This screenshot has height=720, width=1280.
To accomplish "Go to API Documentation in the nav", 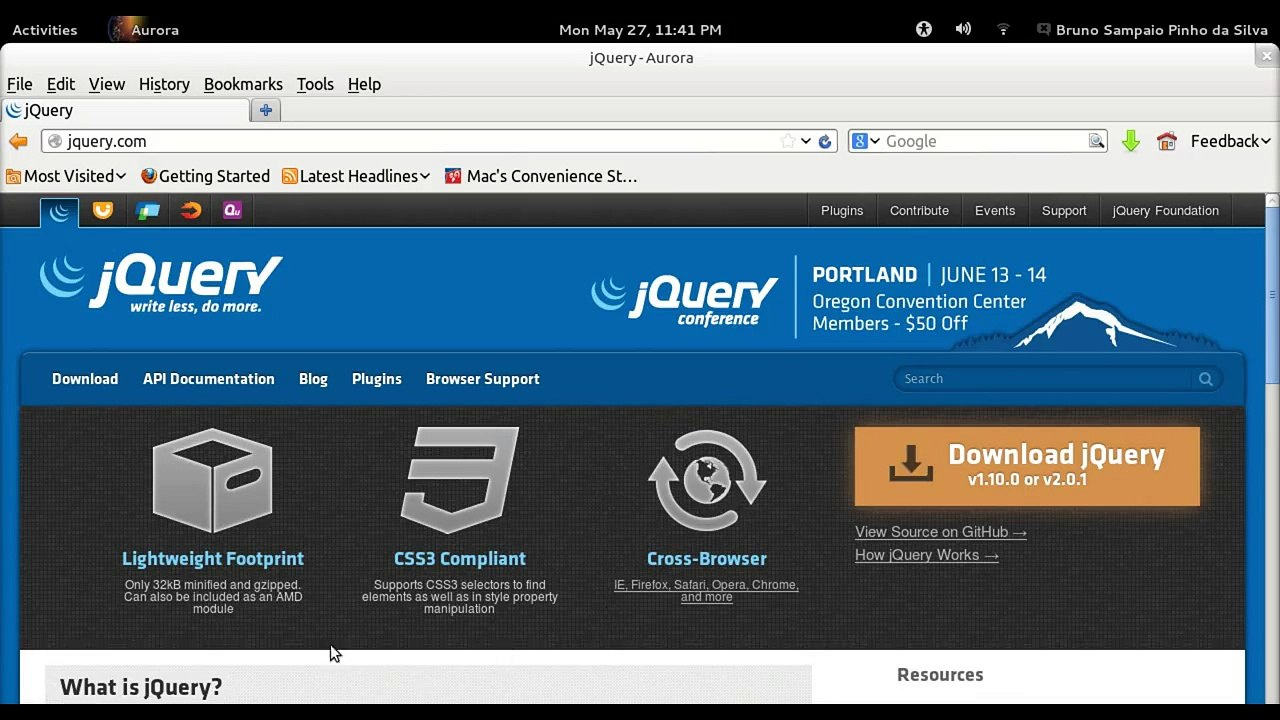I will point(208,379).
